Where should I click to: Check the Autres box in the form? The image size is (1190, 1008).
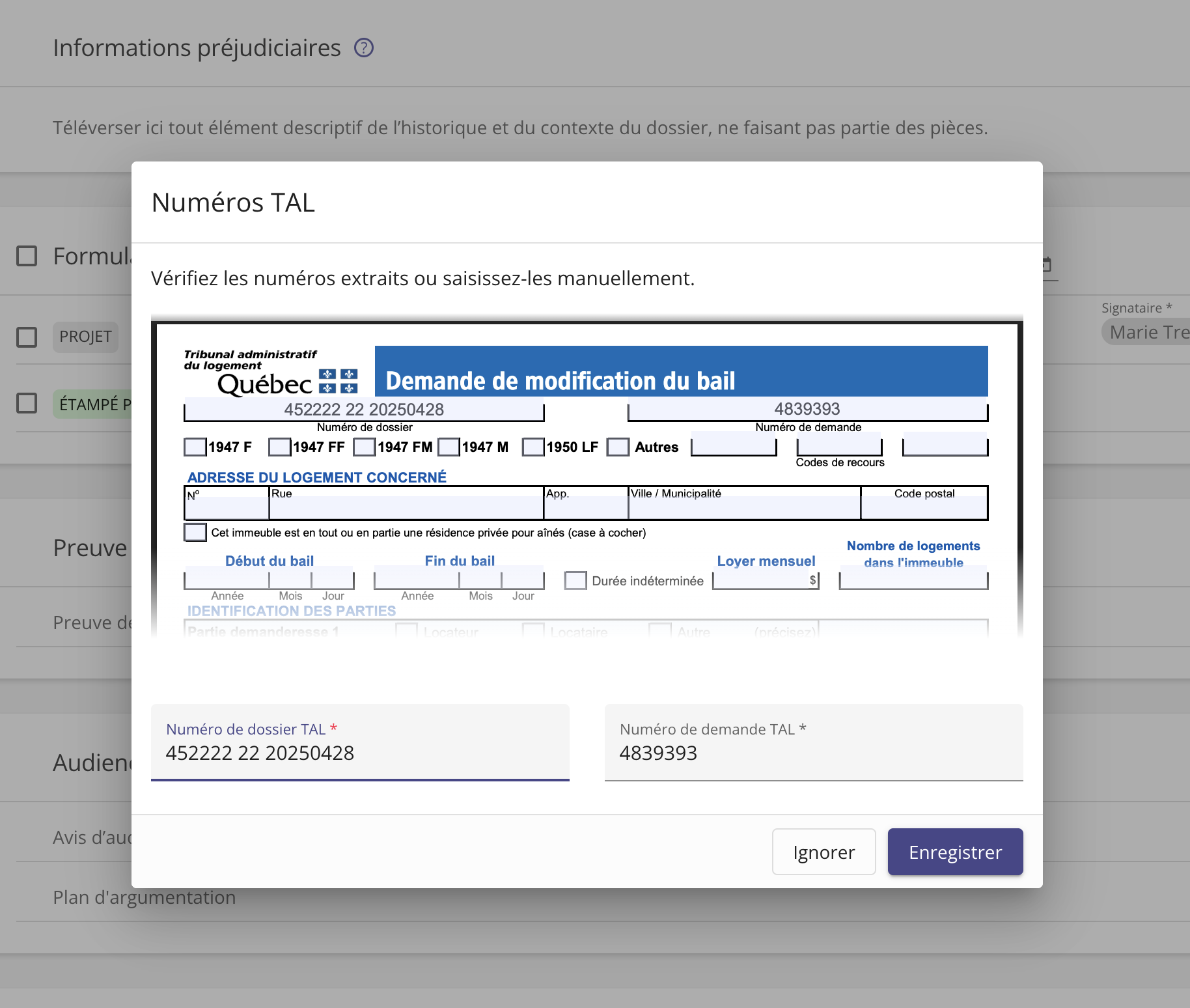click(617, 447)
